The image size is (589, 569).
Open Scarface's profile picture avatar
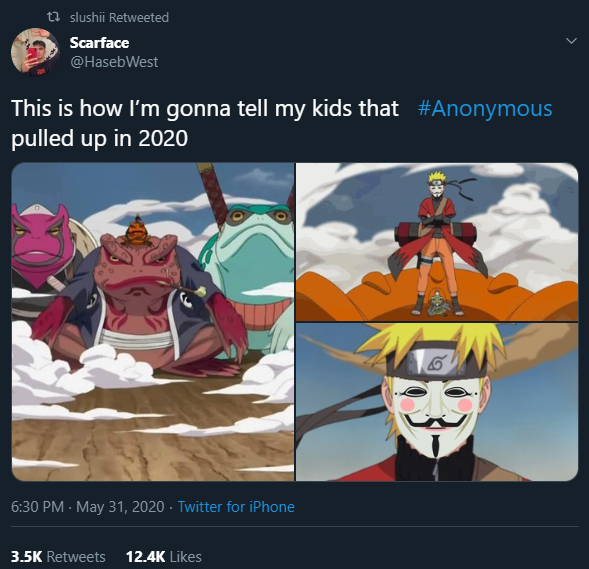[x=35, y=52]
